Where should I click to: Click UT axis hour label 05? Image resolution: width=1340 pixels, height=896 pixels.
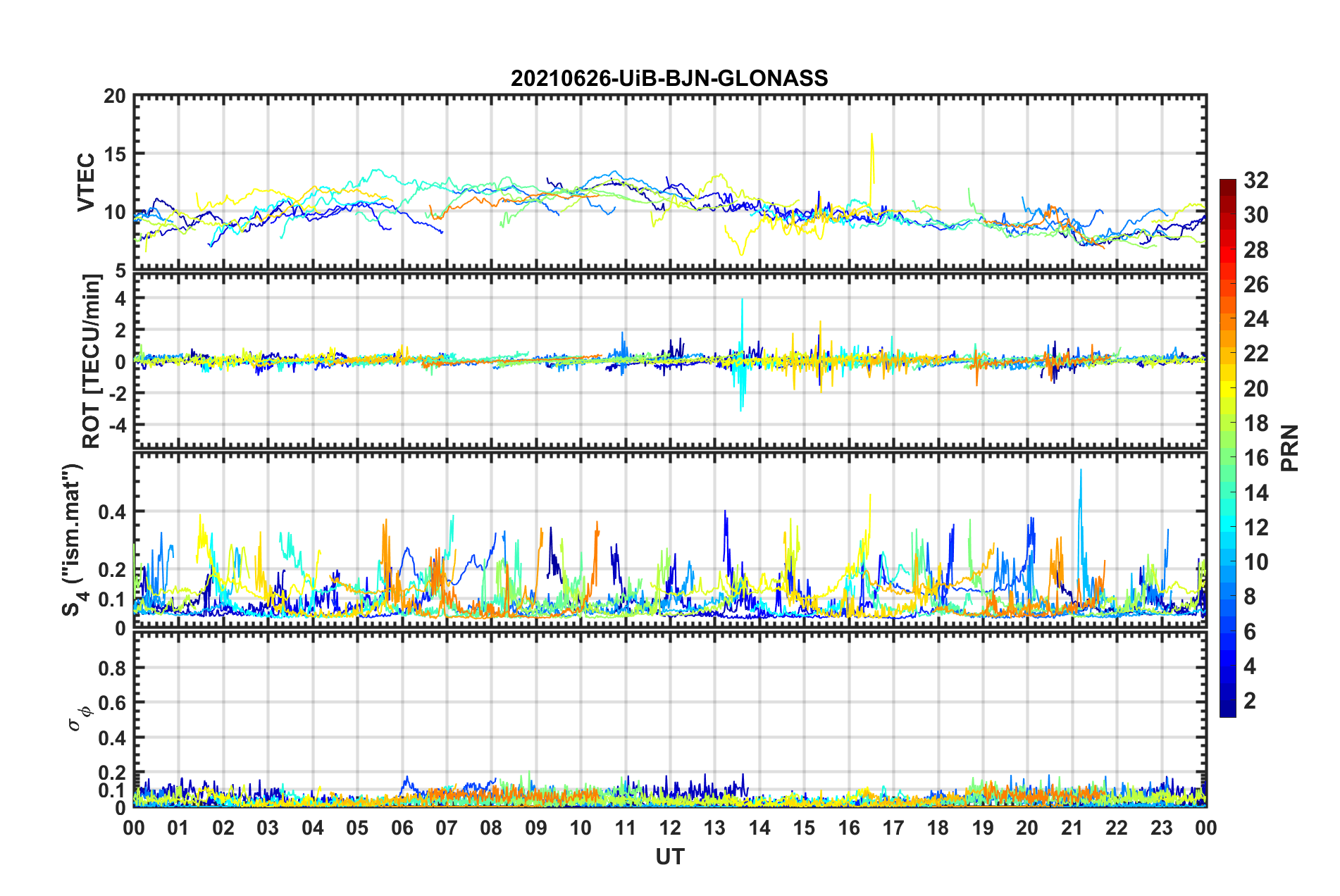click(357, 828)
